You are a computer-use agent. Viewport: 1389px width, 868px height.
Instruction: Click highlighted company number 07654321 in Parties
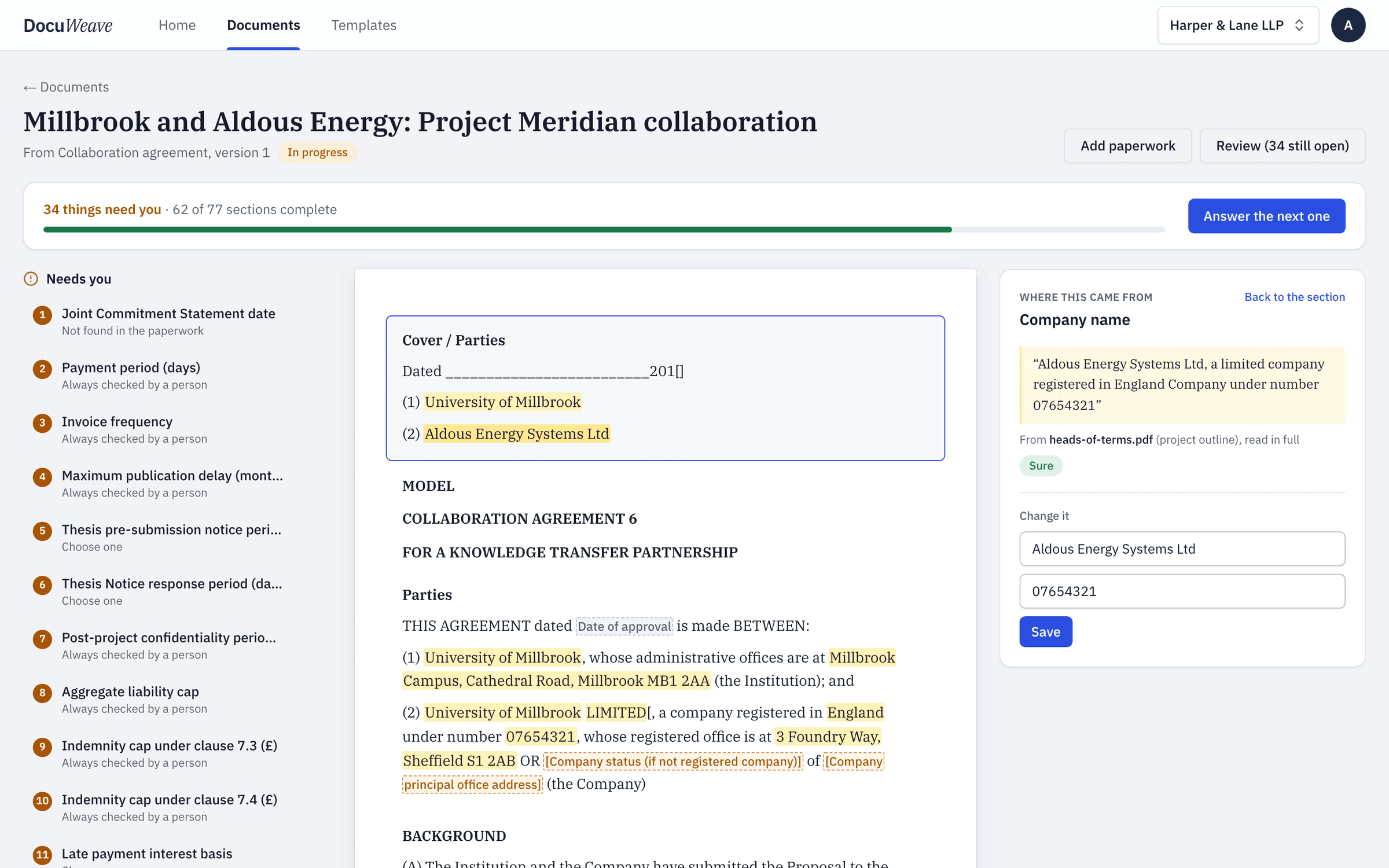point(541,737)
